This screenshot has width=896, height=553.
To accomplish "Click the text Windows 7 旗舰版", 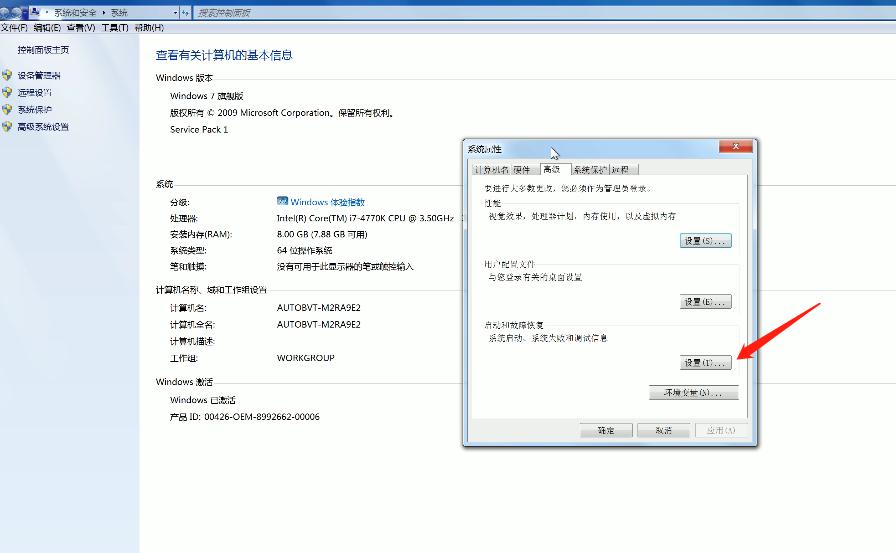I will [207, 96].
